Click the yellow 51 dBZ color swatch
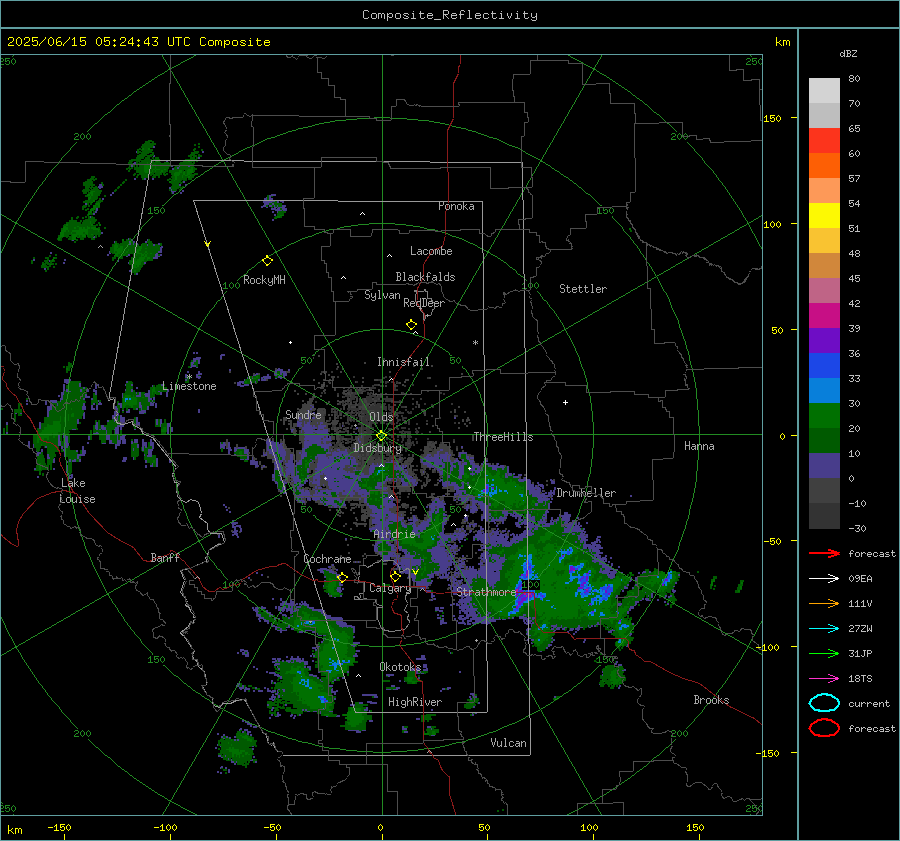Viewport: 900px width, 841px height. click(x=824, y=216)
